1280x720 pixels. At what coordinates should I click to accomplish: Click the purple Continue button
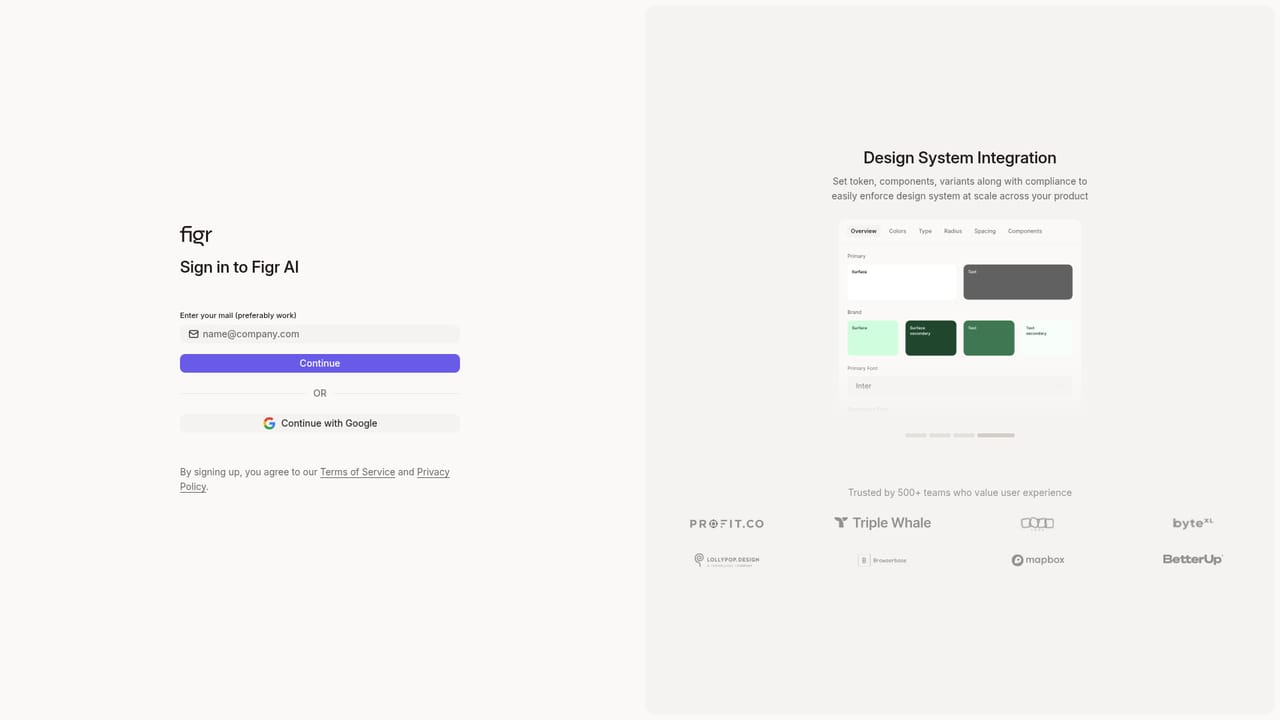click(x=320, y=363)
